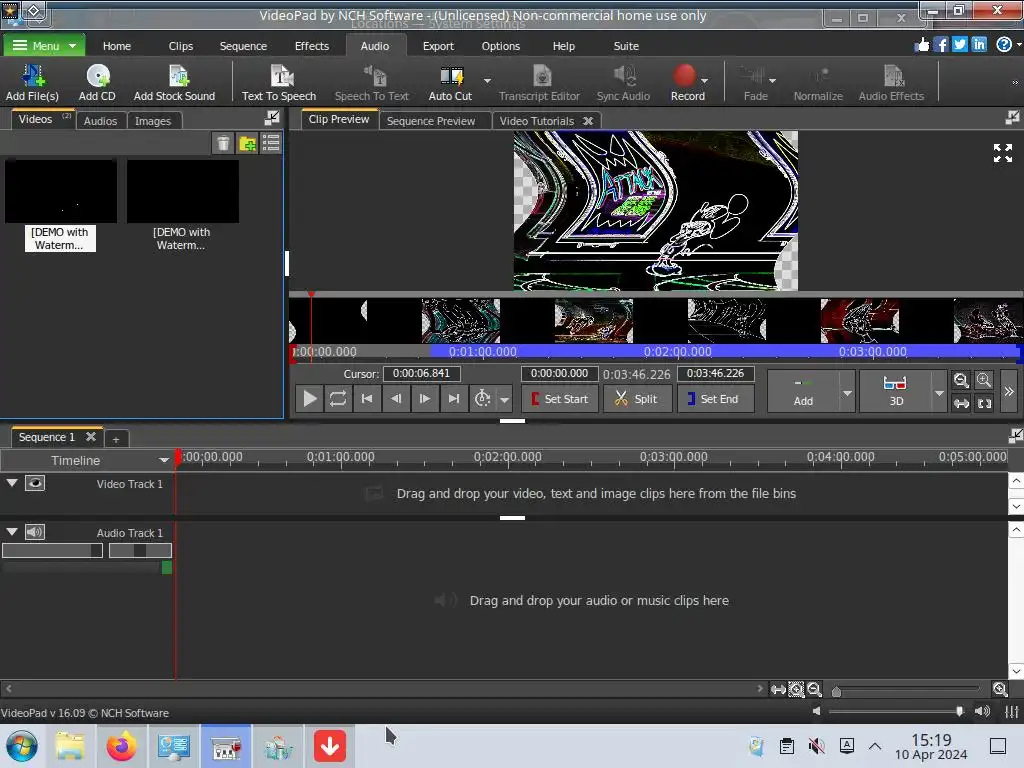This screenshot has height=768, width=1024.
Task: Share on Twitter
Action: (959, 44)
